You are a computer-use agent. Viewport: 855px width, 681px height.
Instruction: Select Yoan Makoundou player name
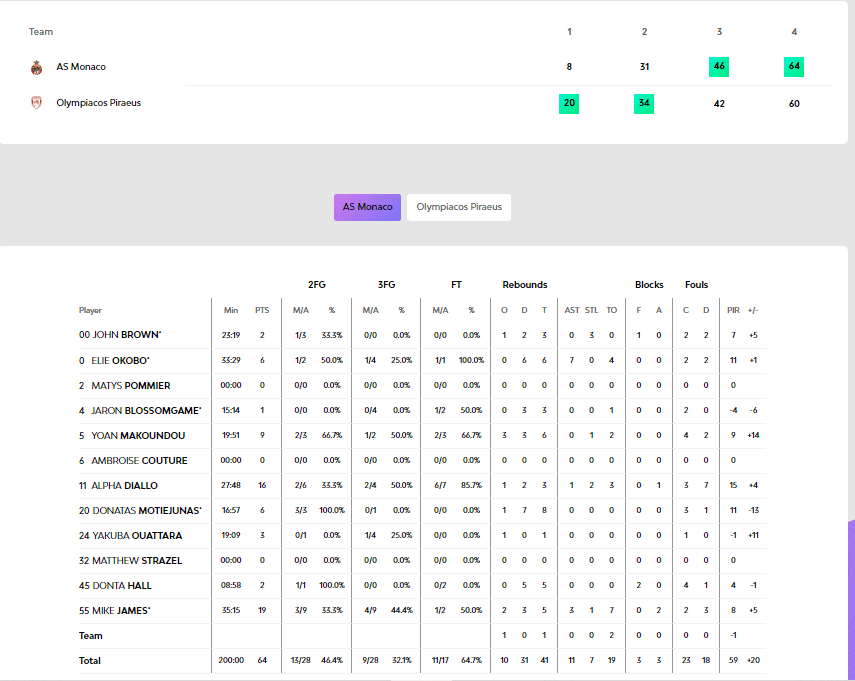point(132,435)
